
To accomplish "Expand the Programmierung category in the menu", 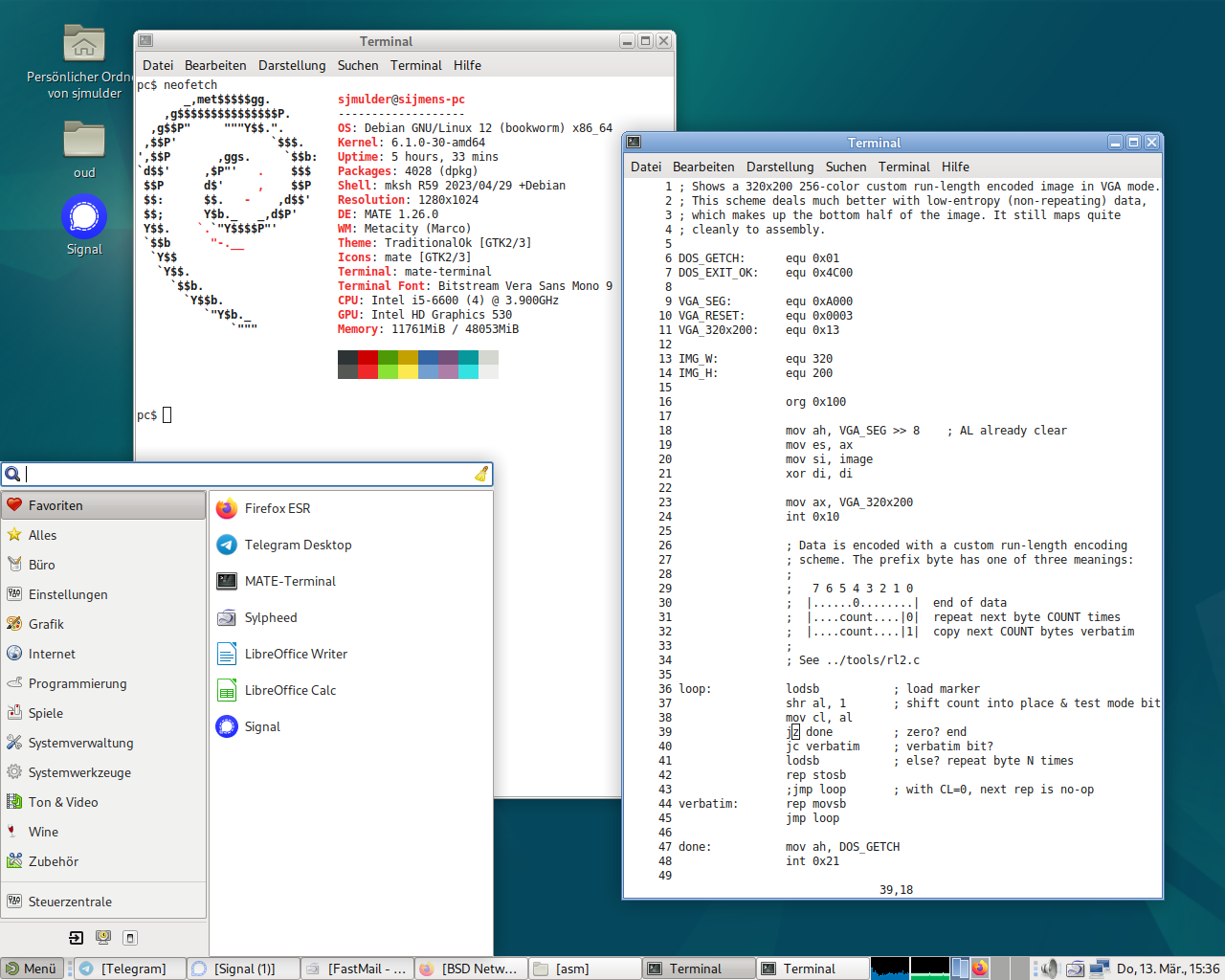I will tap(77, 683).
